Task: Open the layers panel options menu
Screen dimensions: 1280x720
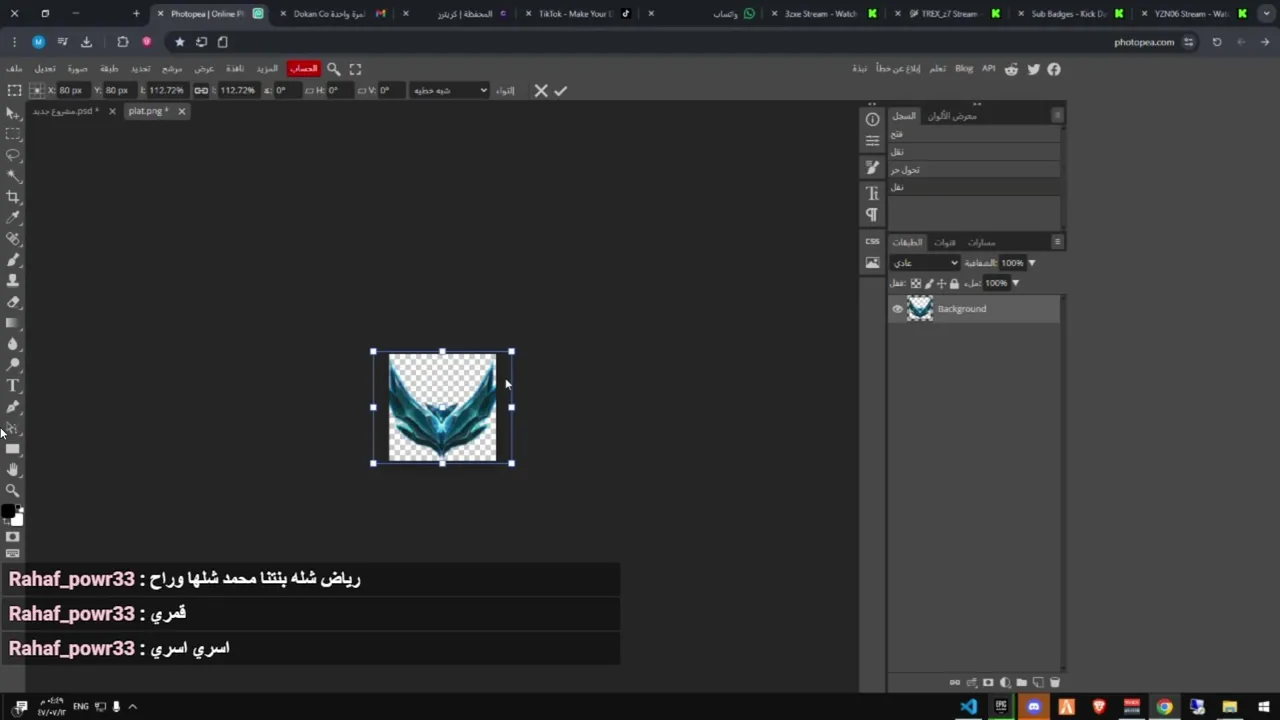Action: tap(1057, 241)
